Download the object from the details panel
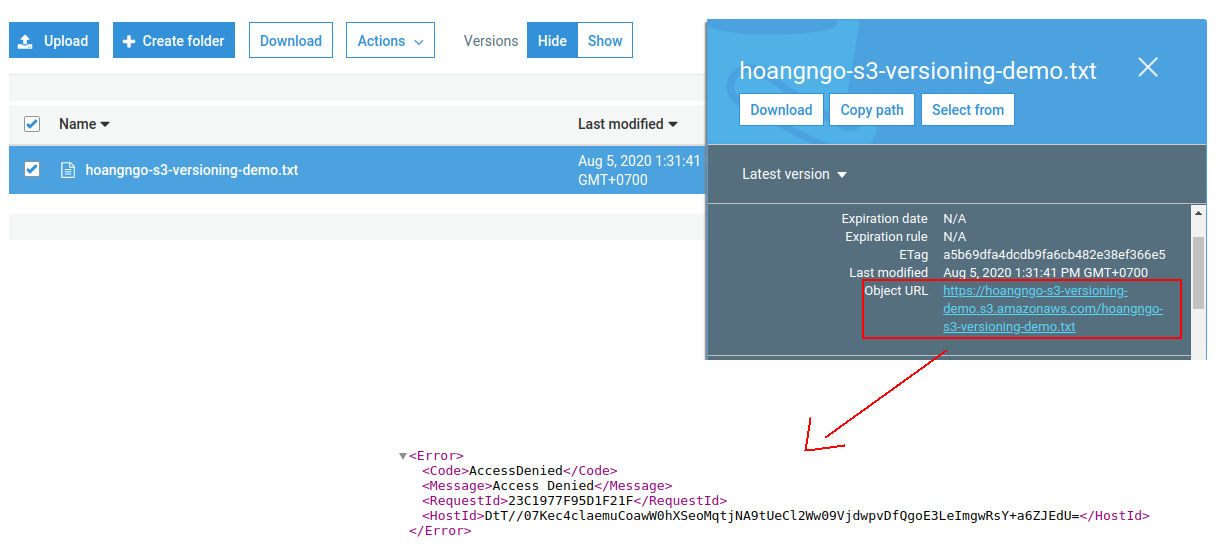This screenshot has width=1217, height=560. tap(781, 110)
